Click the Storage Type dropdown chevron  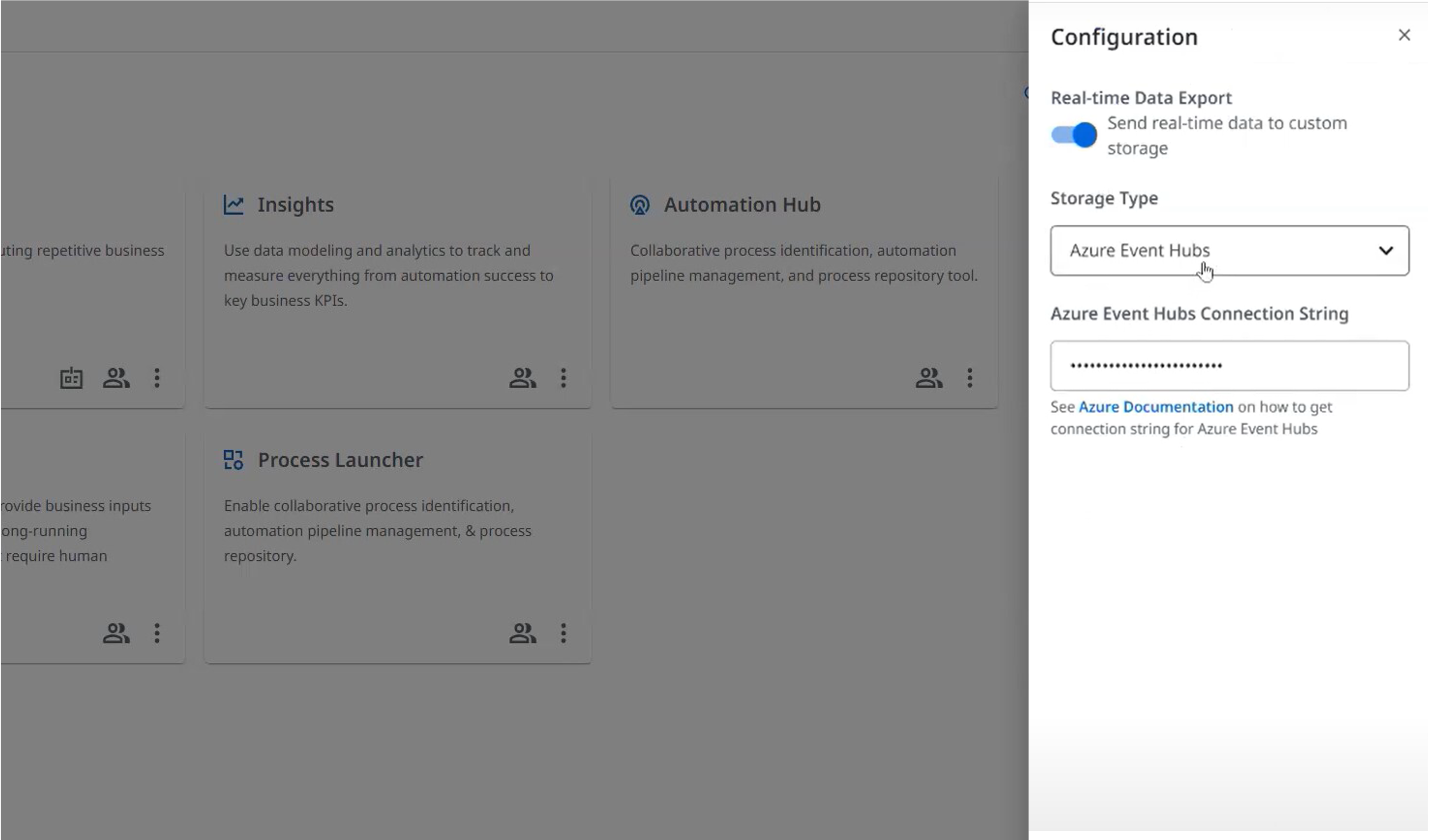click(1386, 251)
